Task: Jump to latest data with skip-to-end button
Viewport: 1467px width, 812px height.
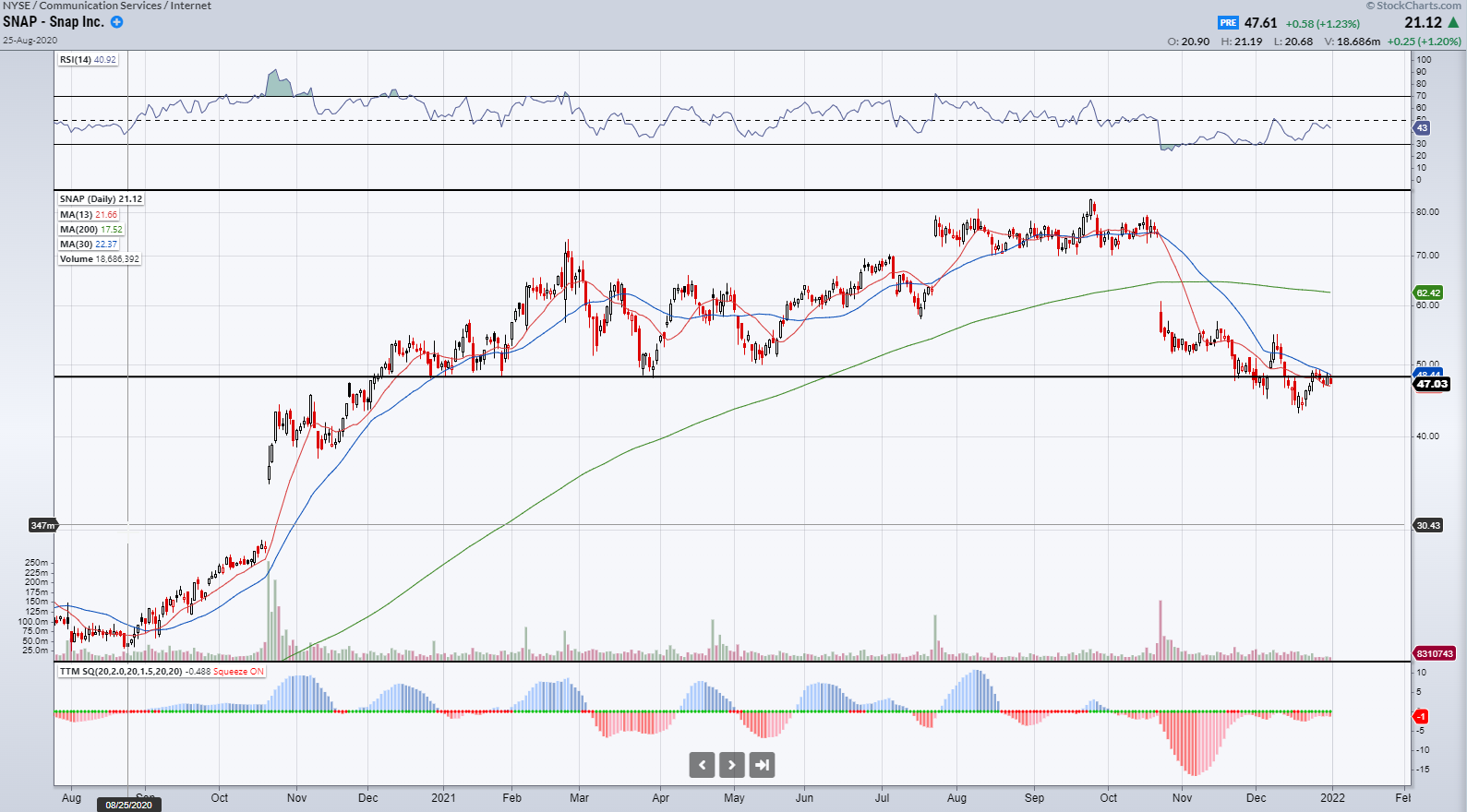Action: click(762, 765)
